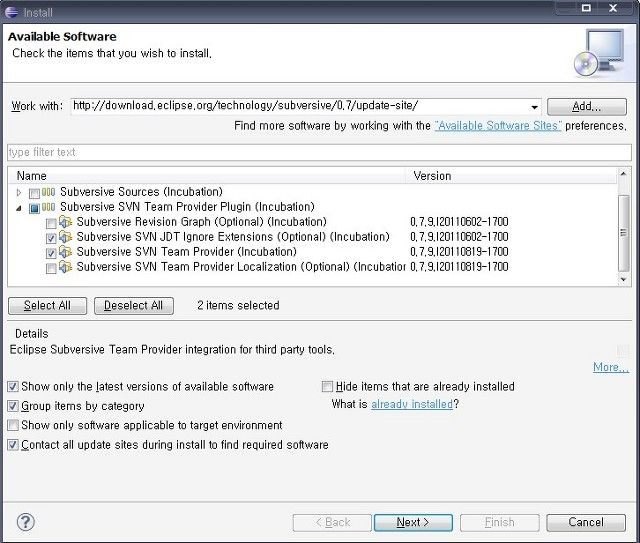Click the Add... button

[587, 107]
